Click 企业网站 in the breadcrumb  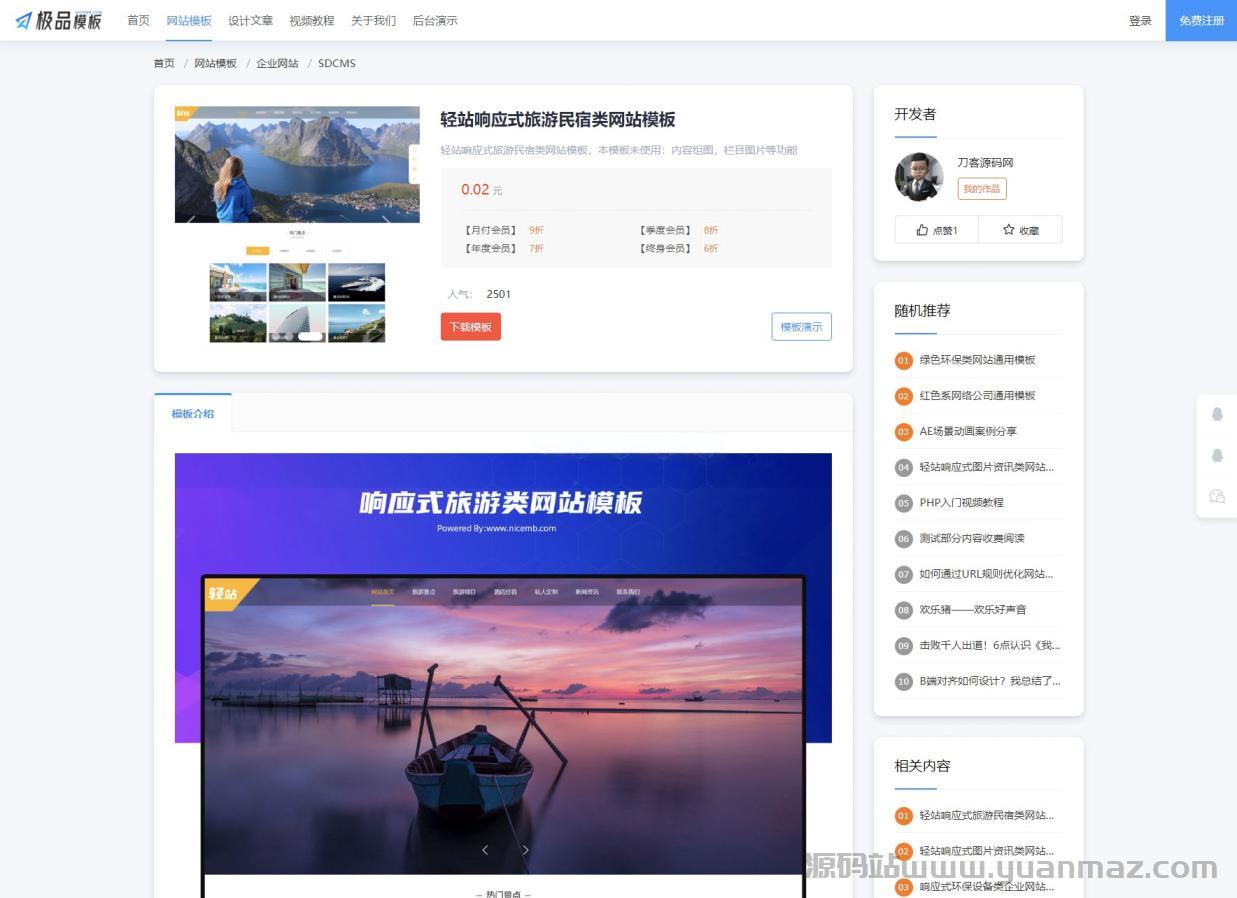277,63
